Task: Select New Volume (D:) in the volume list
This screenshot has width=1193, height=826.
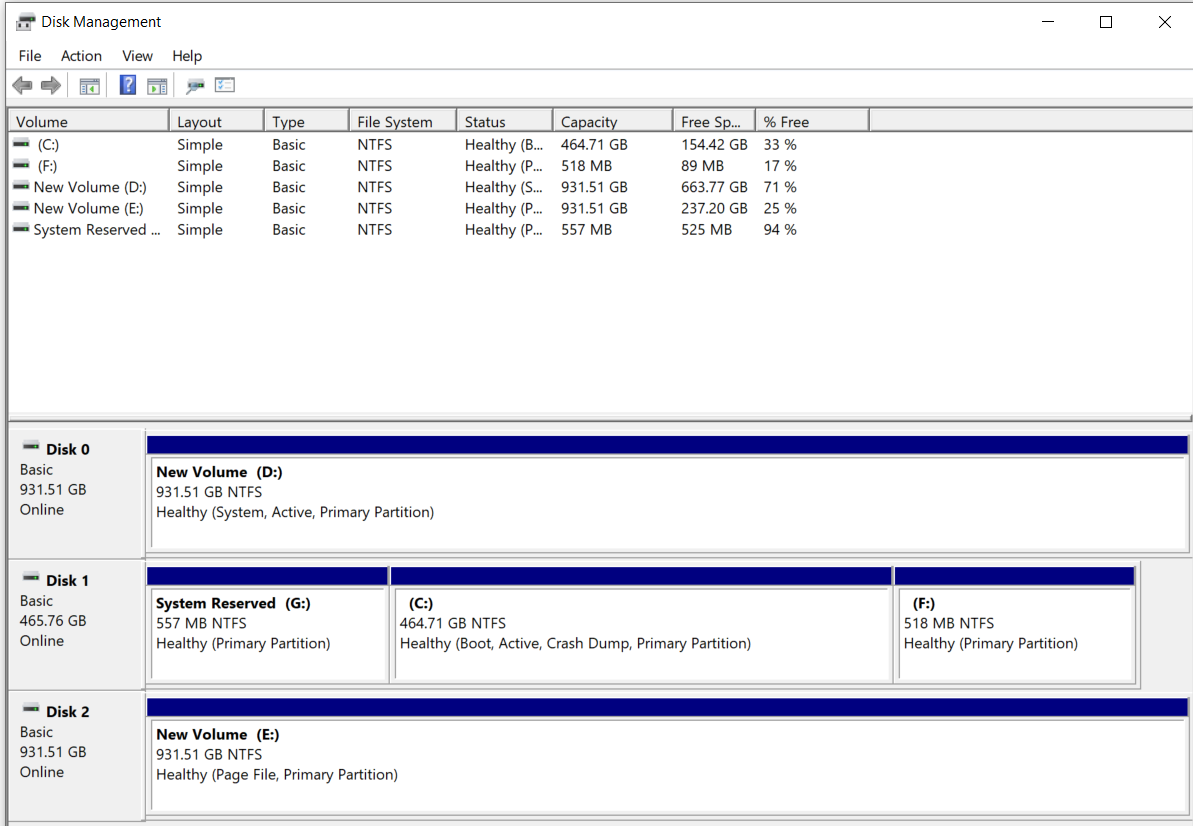Action: coord(90,187)
